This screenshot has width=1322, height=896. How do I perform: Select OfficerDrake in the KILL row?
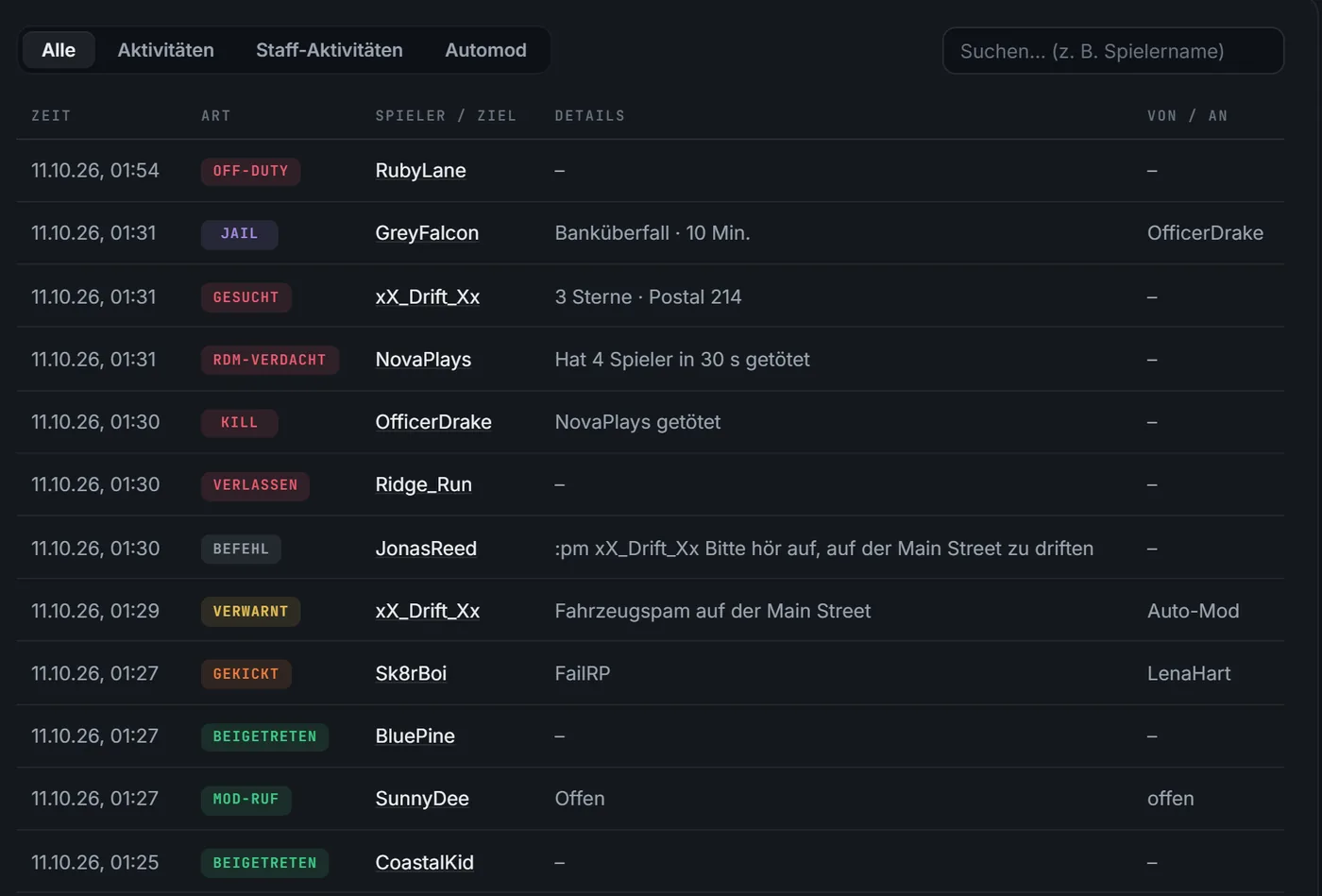[x=433, y=422]
